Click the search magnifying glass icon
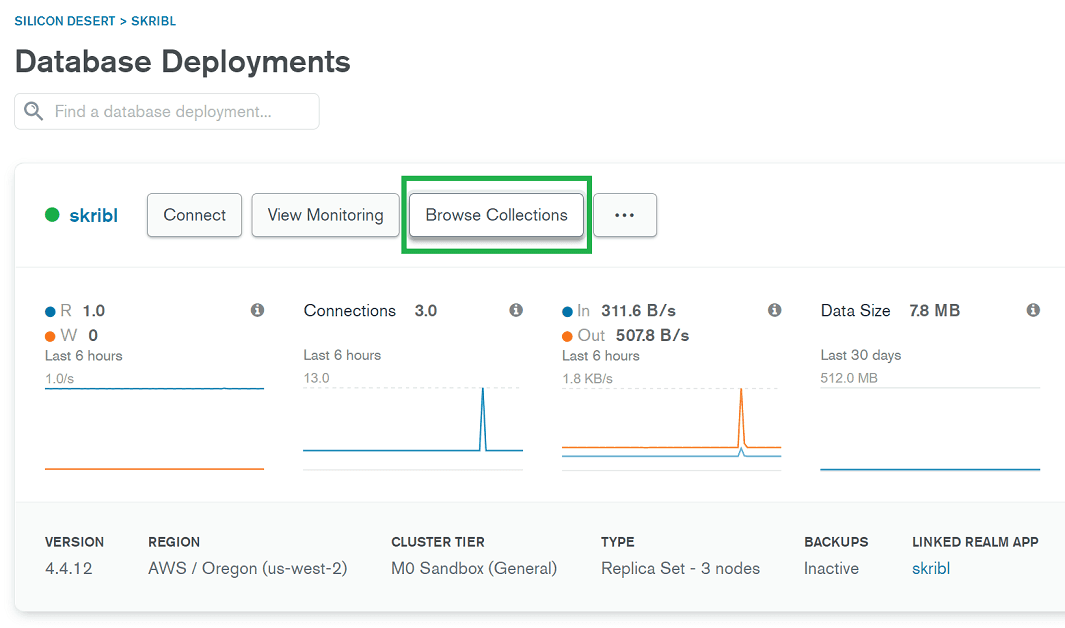Screen dimensions: 1065x628 tap(34, 111)
